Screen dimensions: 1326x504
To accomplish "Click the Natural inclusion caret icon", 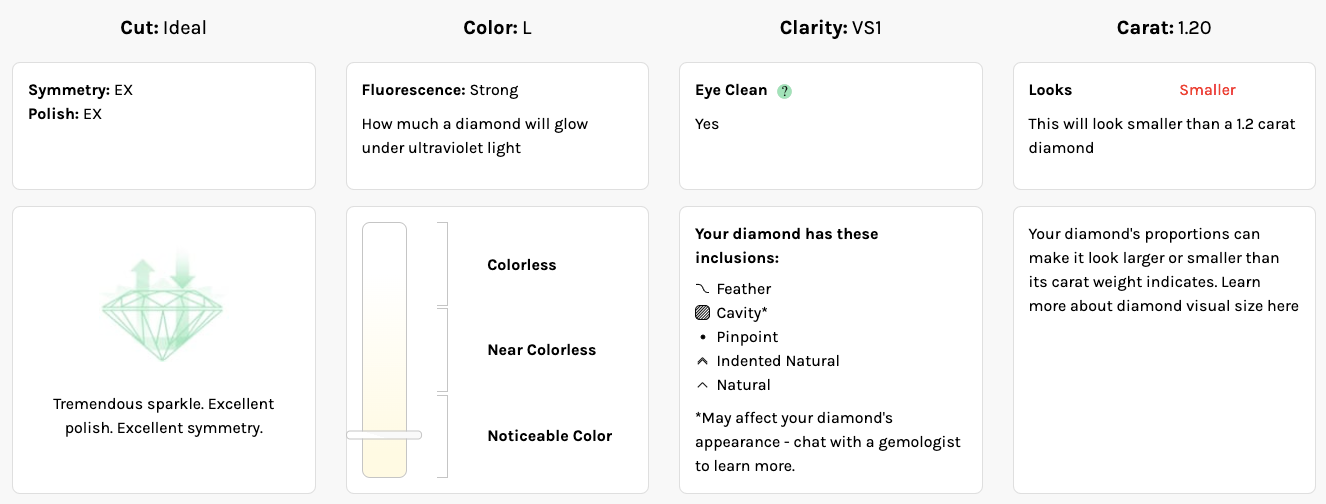I will (x=702, y=385).
